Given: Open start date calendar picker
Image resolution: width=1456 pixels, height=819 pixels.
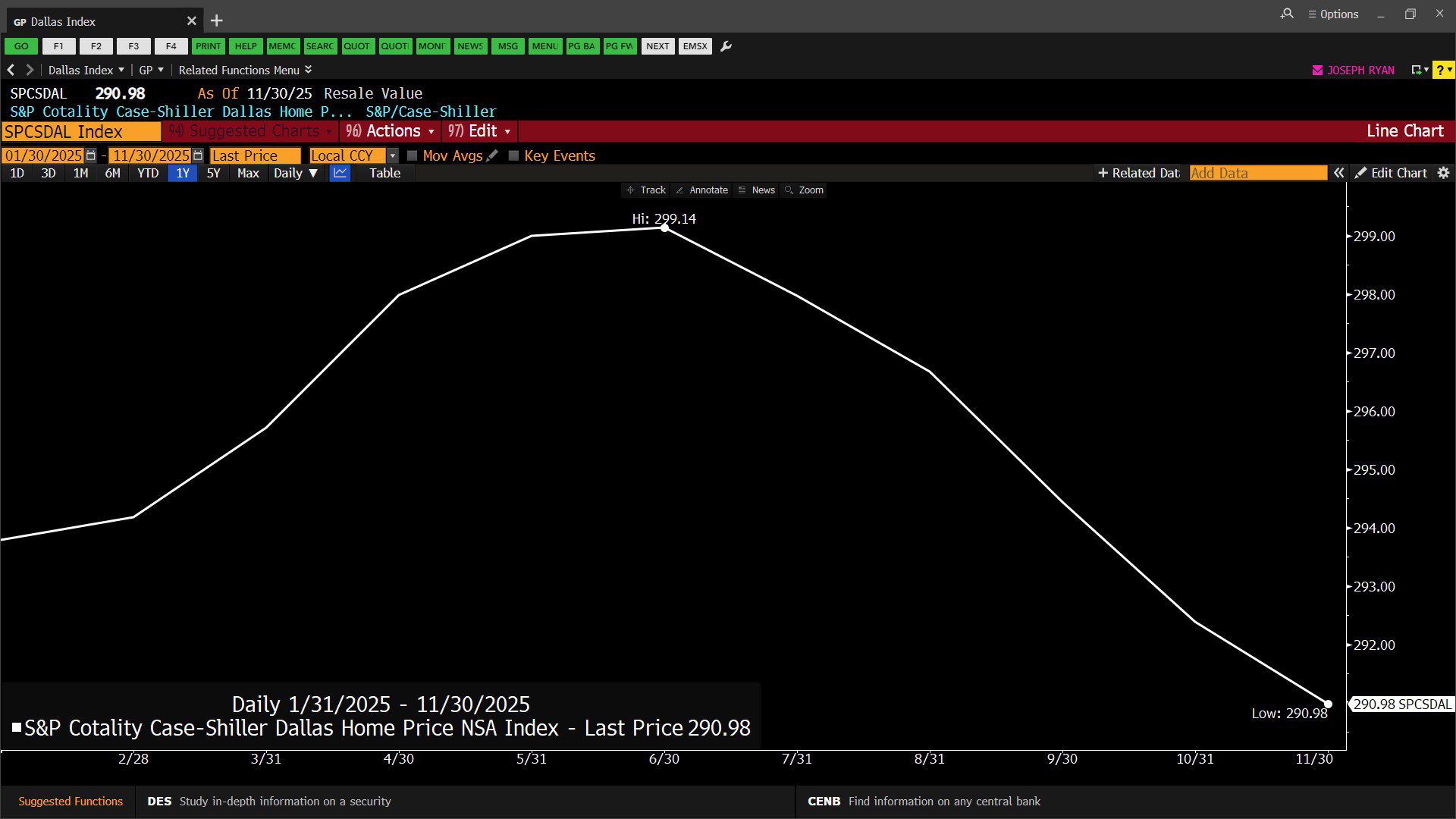Looking at the screenshot, I should coord(91,155).
